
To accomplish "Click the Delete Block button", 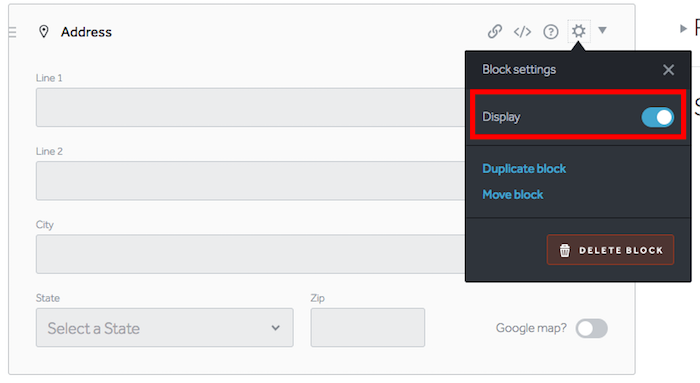I will pyautogui.click(x=610, y=250).
